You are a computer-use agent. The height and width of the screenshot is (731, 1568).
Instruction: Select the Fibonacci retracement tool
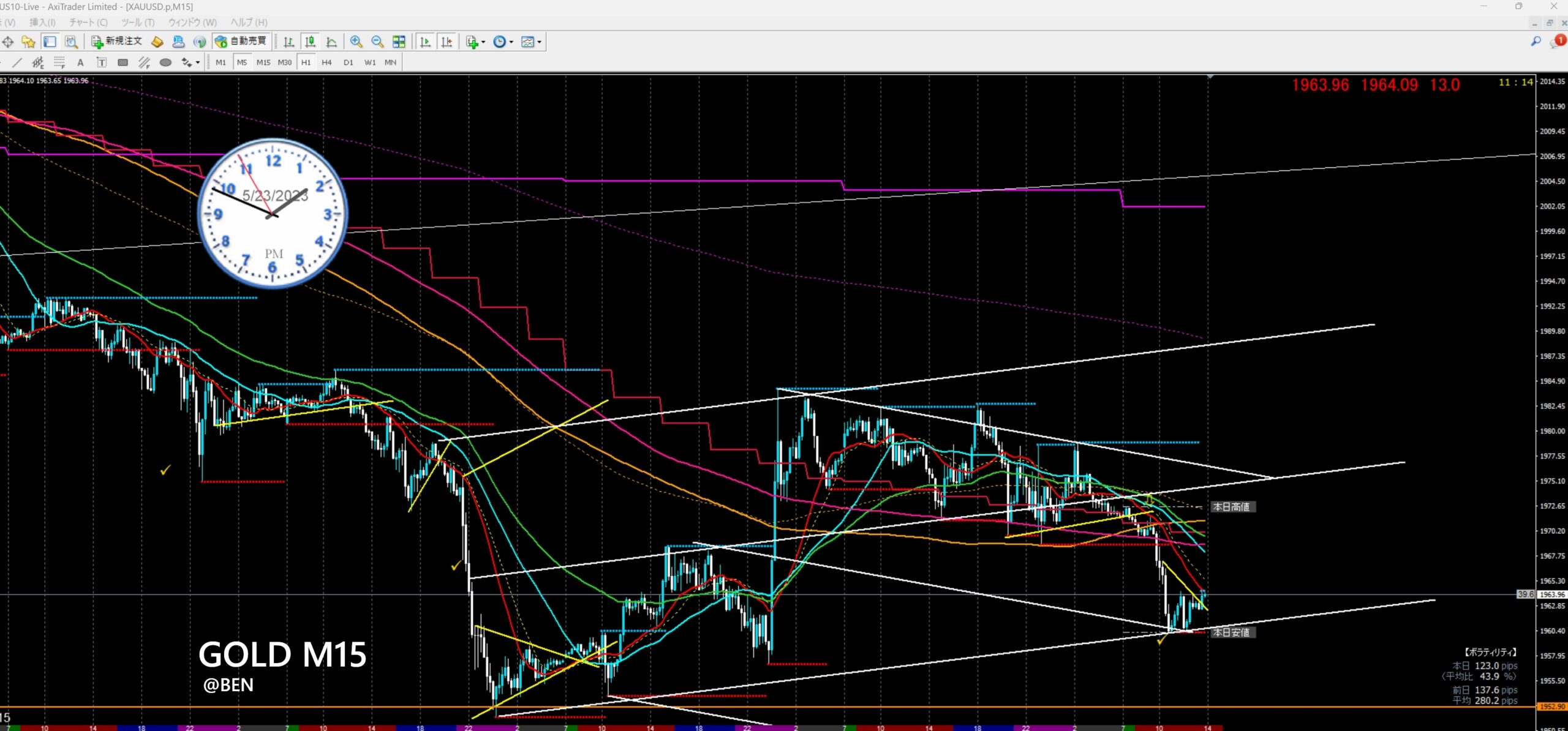[x=59, y=62]
